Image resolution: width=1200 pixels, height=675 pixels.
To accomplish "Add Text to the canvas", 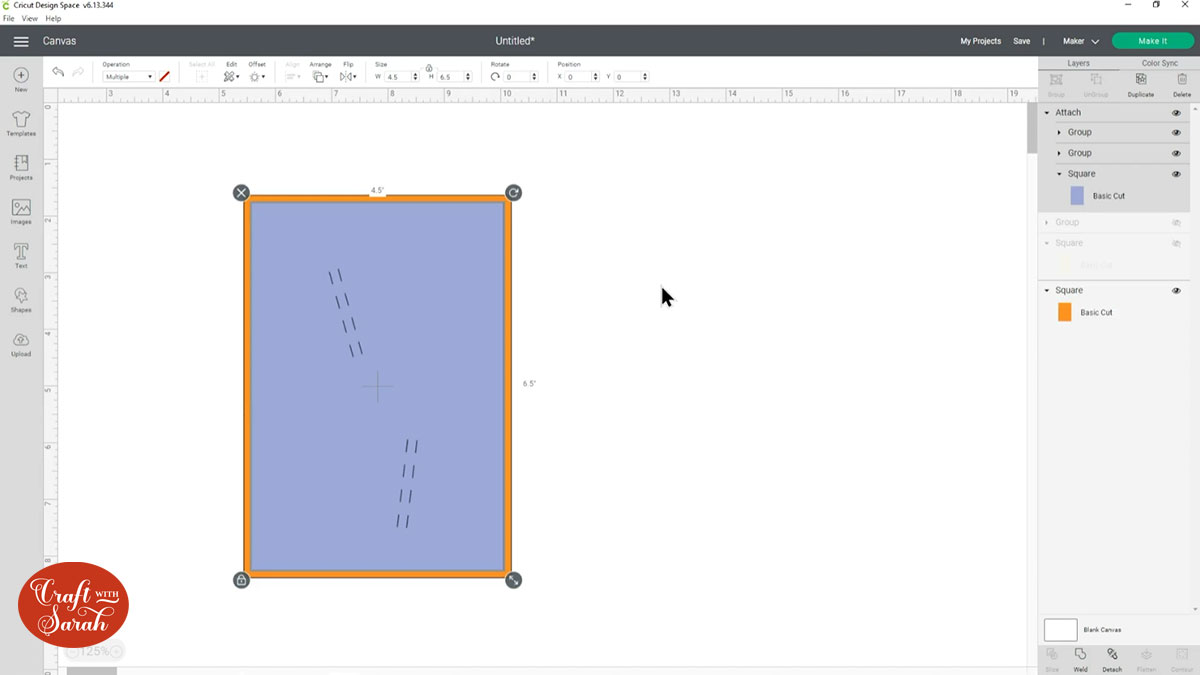I will point(21,255).
